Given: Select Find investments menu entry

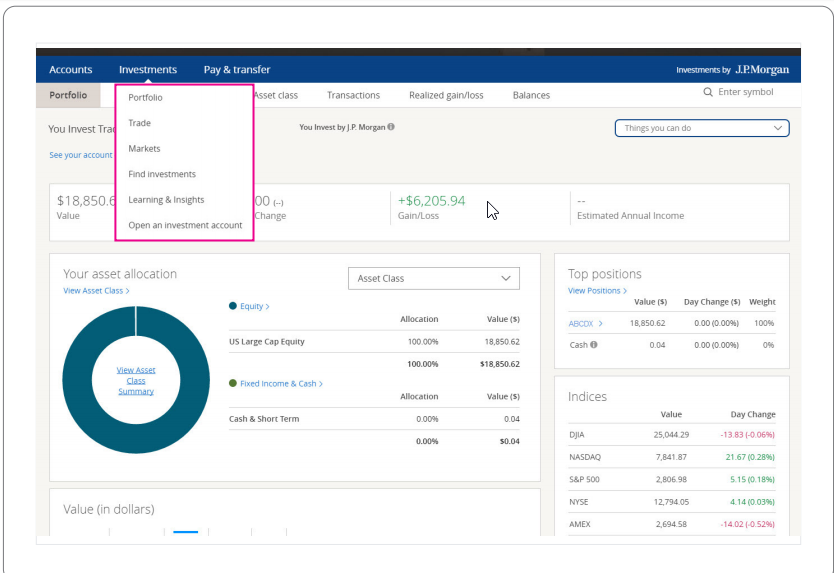Looking at the screenshot, I should point(162,174).
